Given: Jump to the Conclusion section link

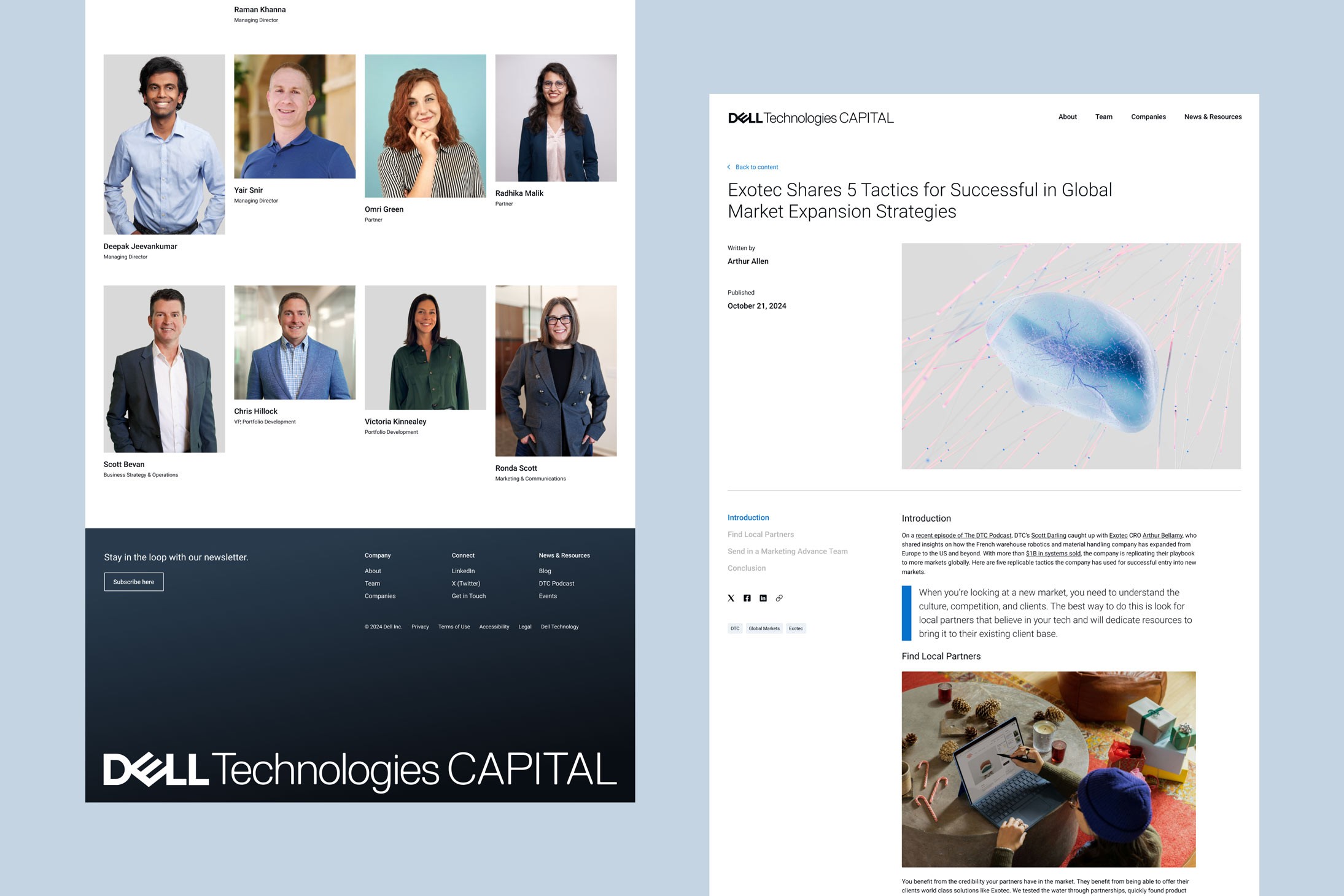Looking at the screenshot, I should point(747,568).
